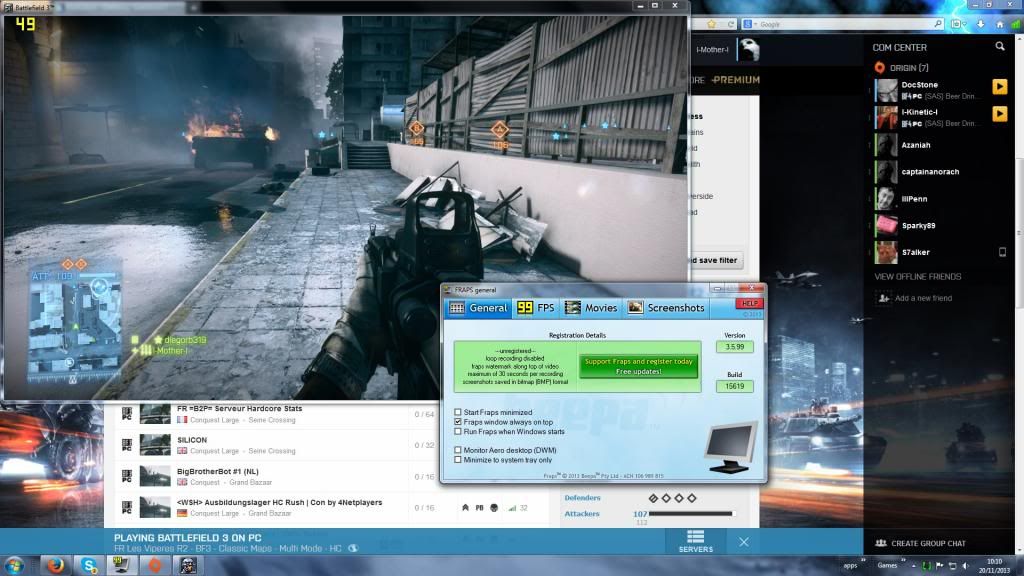Click the Servers icon in the blue bar
Screen dimensions: 1024x576
(x=696, y=541)
